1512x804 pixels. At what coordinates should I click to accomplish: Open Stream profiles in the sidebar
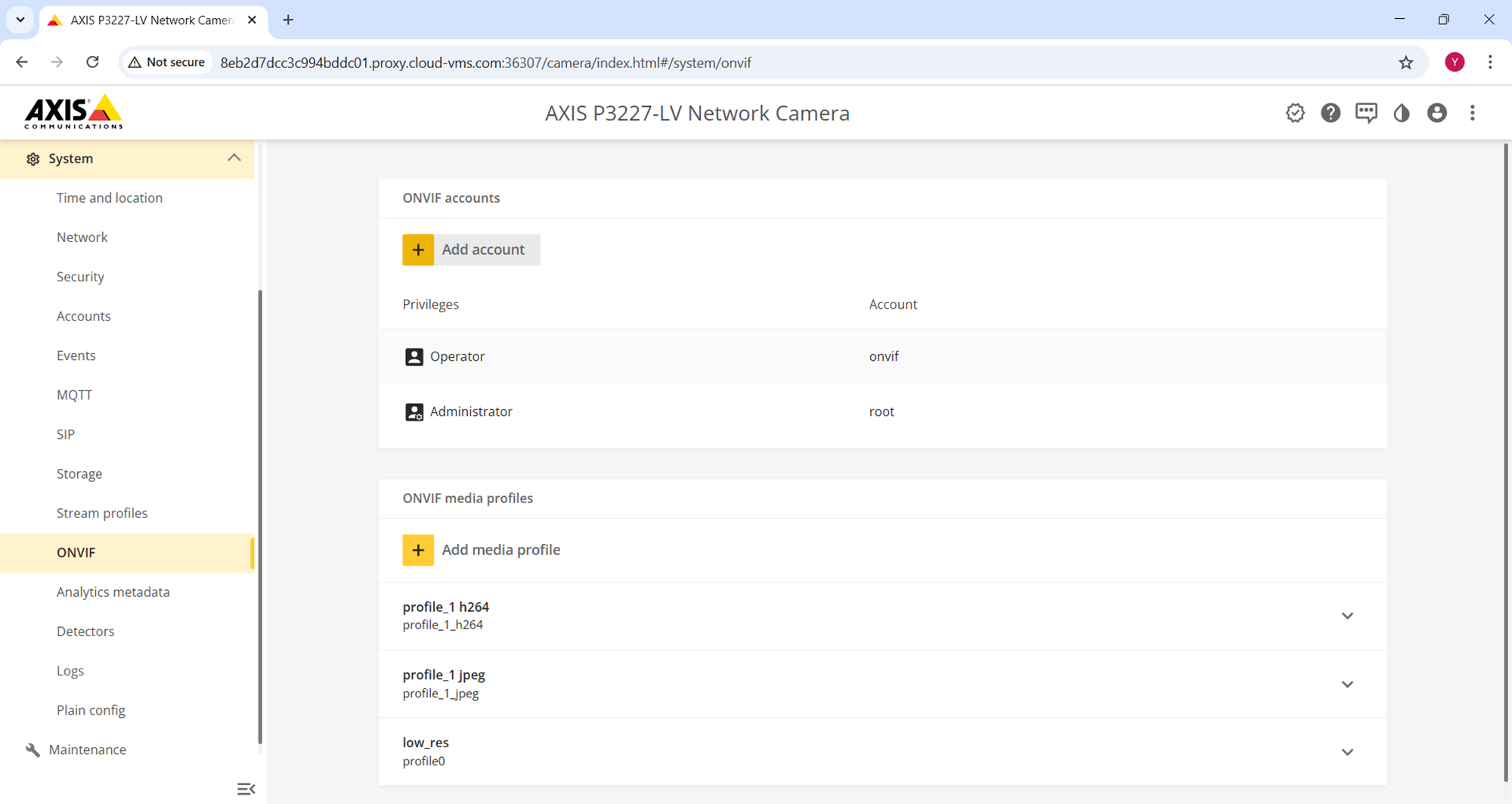[102, 513]
